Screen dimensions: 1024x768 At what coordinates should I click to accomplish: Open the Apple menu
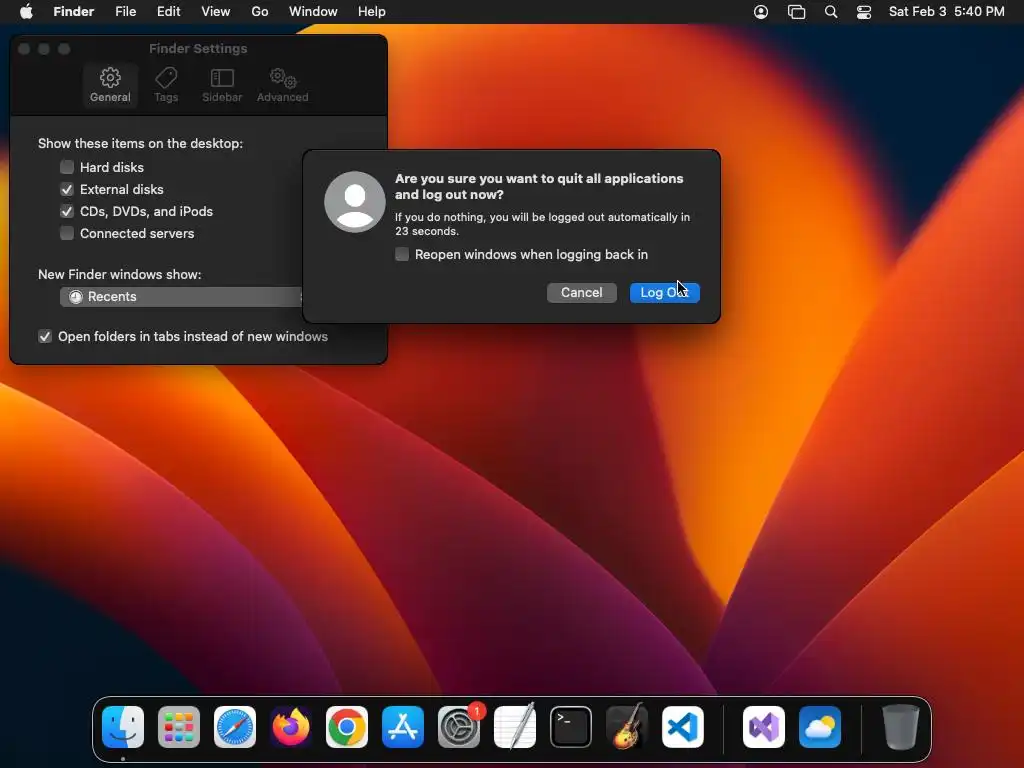click(x=26, y=12)
